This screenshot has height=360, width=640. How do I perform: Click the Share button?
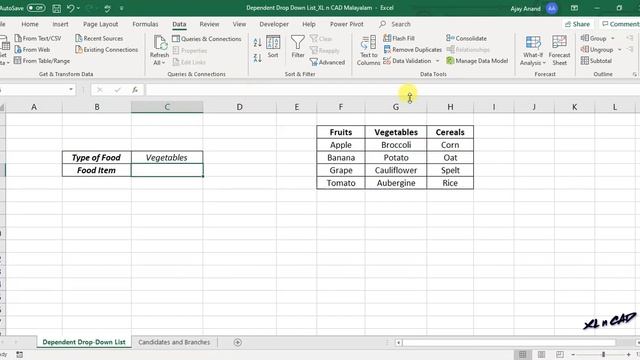click(x=578, y=24)
